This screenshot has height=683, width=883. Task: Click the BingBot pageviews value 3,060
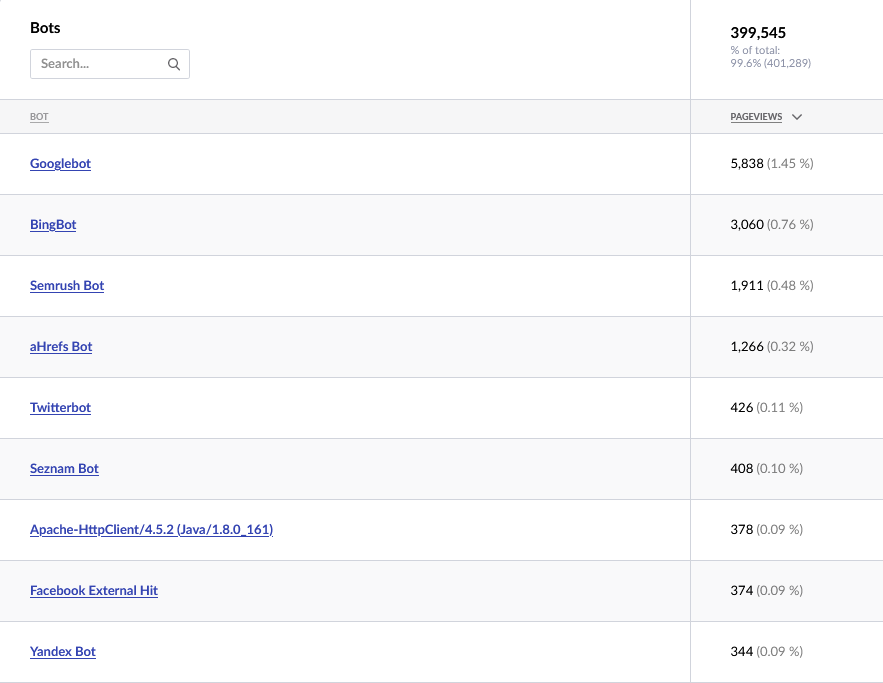[747, 224]
